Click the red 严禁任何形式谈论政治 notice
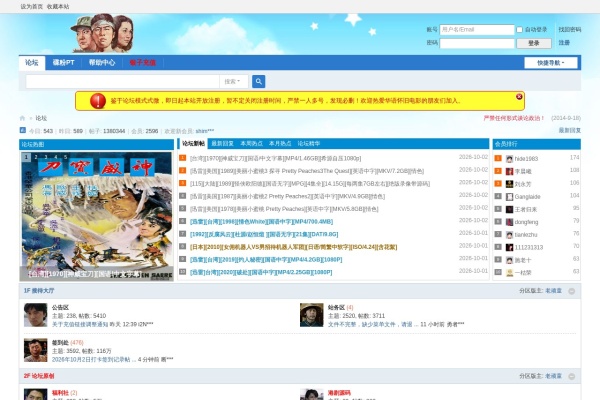Screen dimensions: 600x400 tap(514, 118)
